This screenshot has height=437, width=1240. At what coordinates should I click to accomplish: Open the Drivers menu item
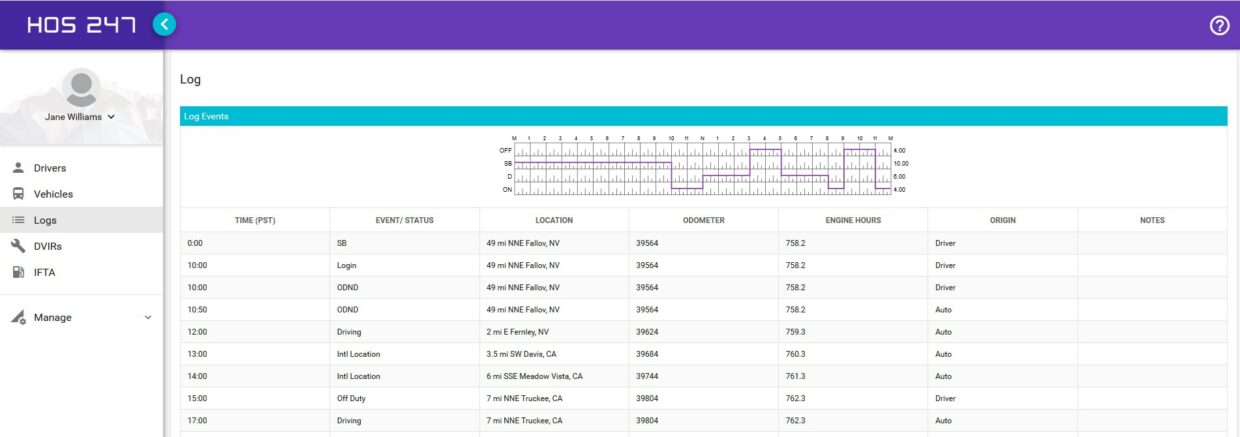pyautogui.click(x=50, y=168)
